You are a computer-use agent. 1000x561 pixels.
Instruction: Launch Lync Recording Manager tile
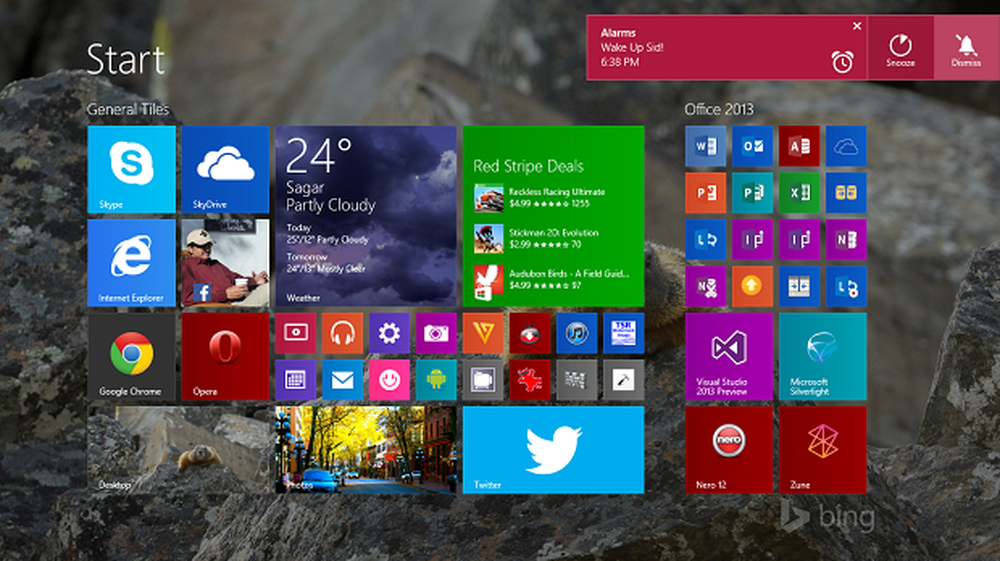(846, 286)
